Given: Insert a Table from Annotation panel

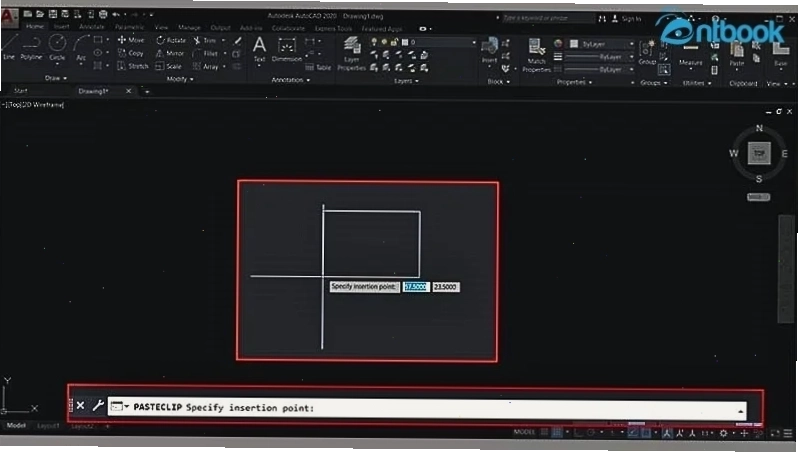Looking at the screenshot, I should [x=318, y=67].
